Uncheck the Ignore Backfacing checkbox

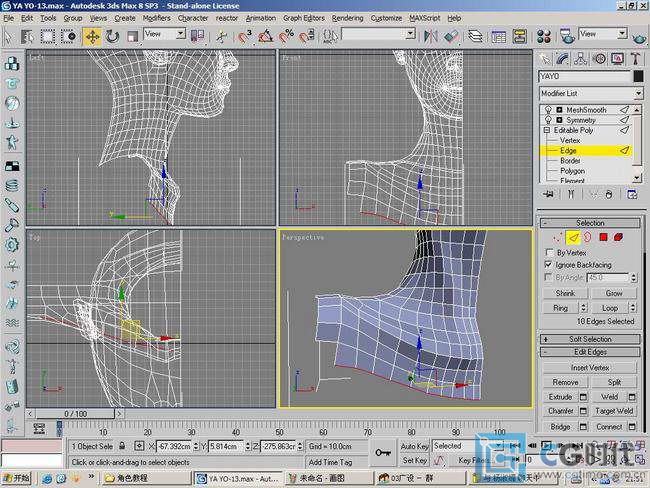click(x=548, y=265)
